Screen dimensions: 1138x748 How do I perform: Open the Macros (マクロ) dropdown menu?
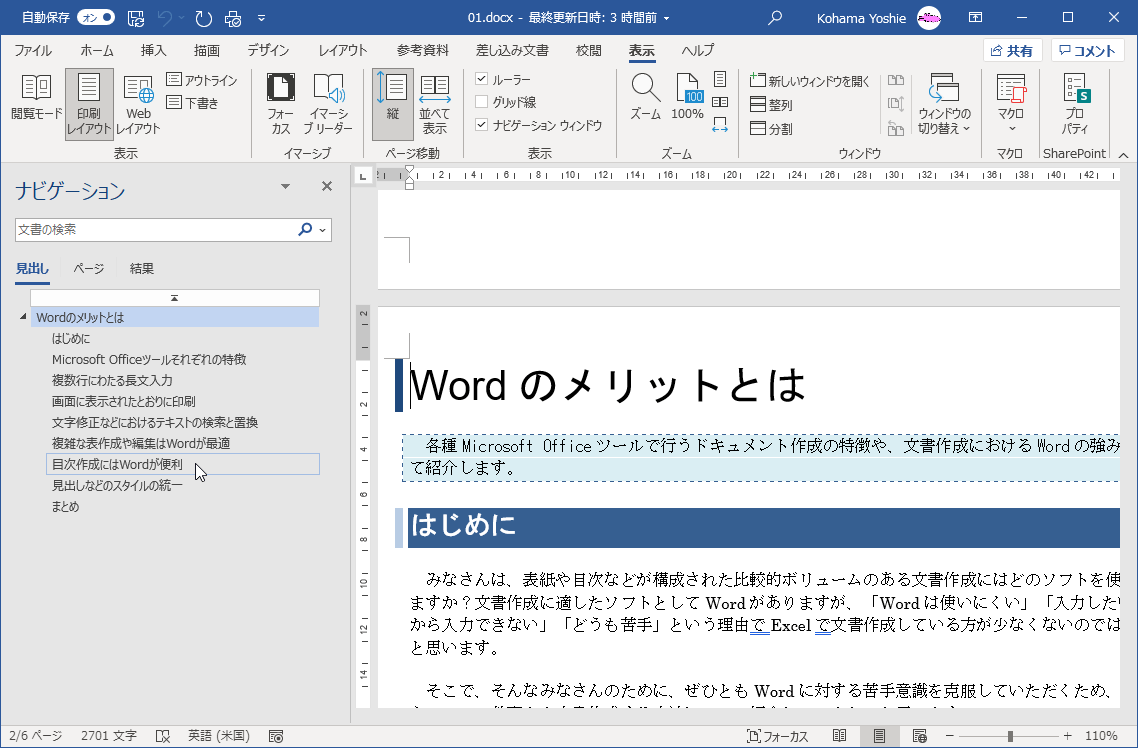[1011, 103]
